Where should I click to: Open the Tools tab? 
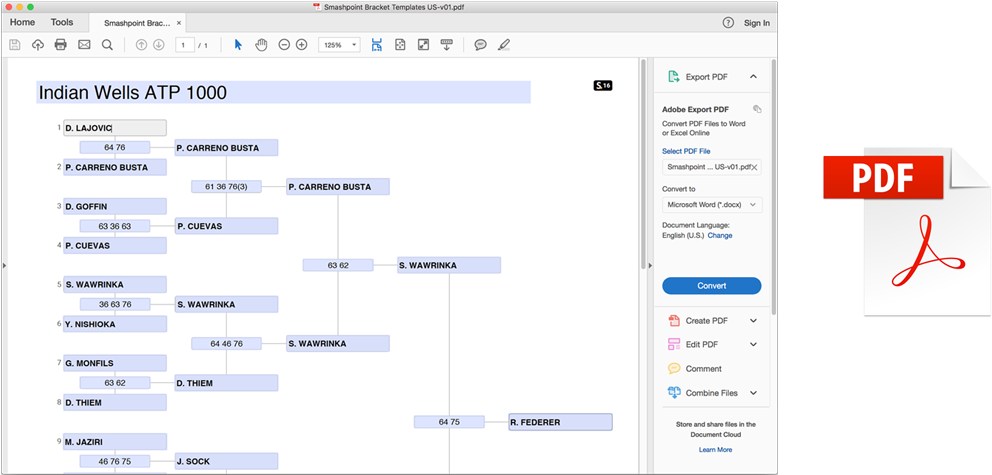click(x=62, y=22)
